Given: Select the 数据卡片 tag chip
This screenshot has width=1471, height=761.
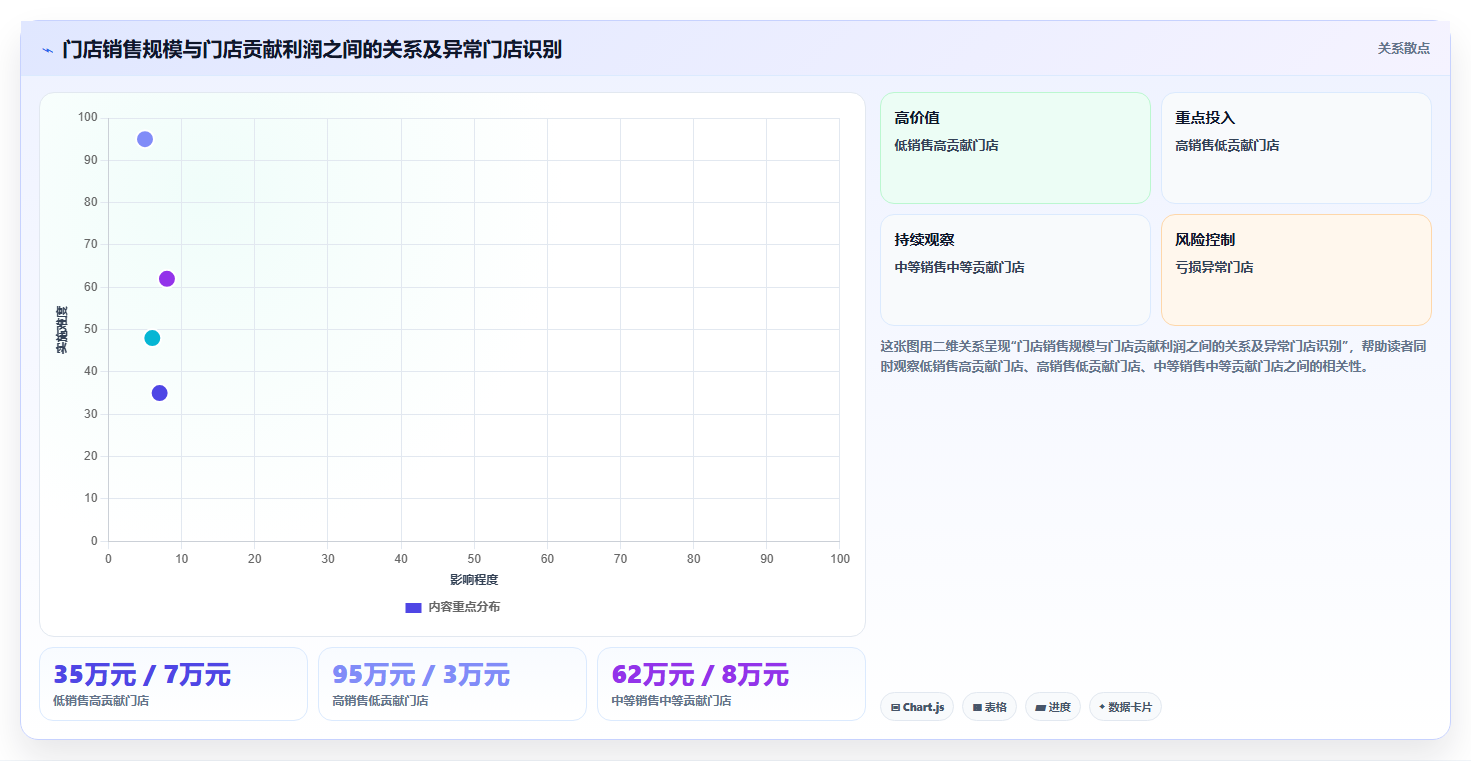Looking at the screenshot, I should coord(1125,707).
